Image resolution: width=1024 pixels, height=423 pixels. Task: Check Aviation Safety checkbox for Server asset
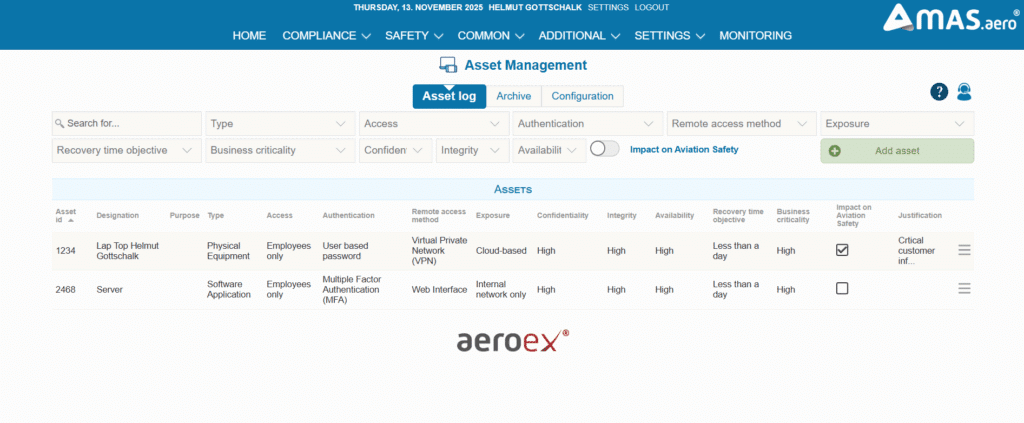[842, 288]
